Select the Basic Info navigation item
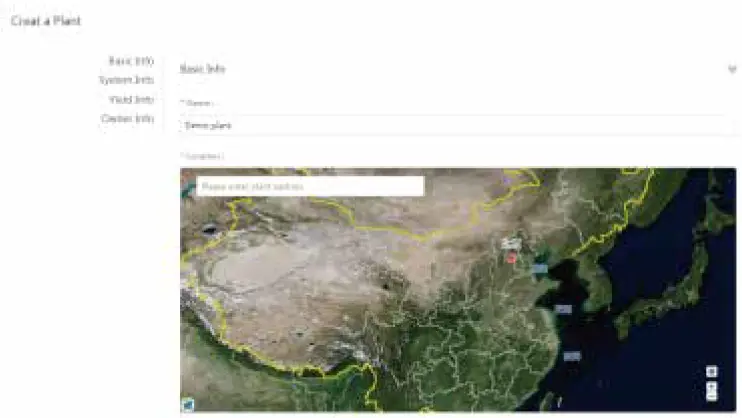 click(x=131, y=61)
